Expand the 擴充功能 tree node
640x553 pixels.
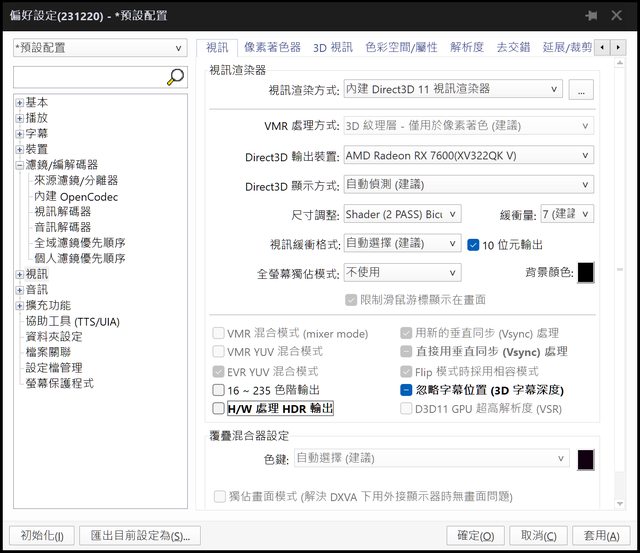[20, 305]
